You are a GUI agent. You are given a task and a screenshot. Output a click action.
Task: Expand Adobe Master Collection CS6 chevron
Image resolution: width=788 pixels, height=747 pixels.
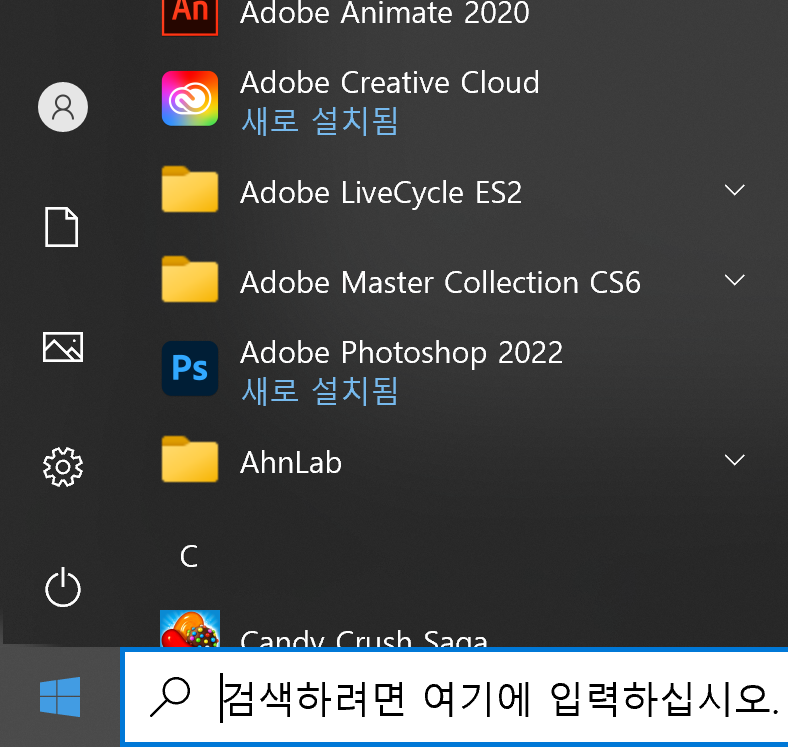click(x=735, y=280)
